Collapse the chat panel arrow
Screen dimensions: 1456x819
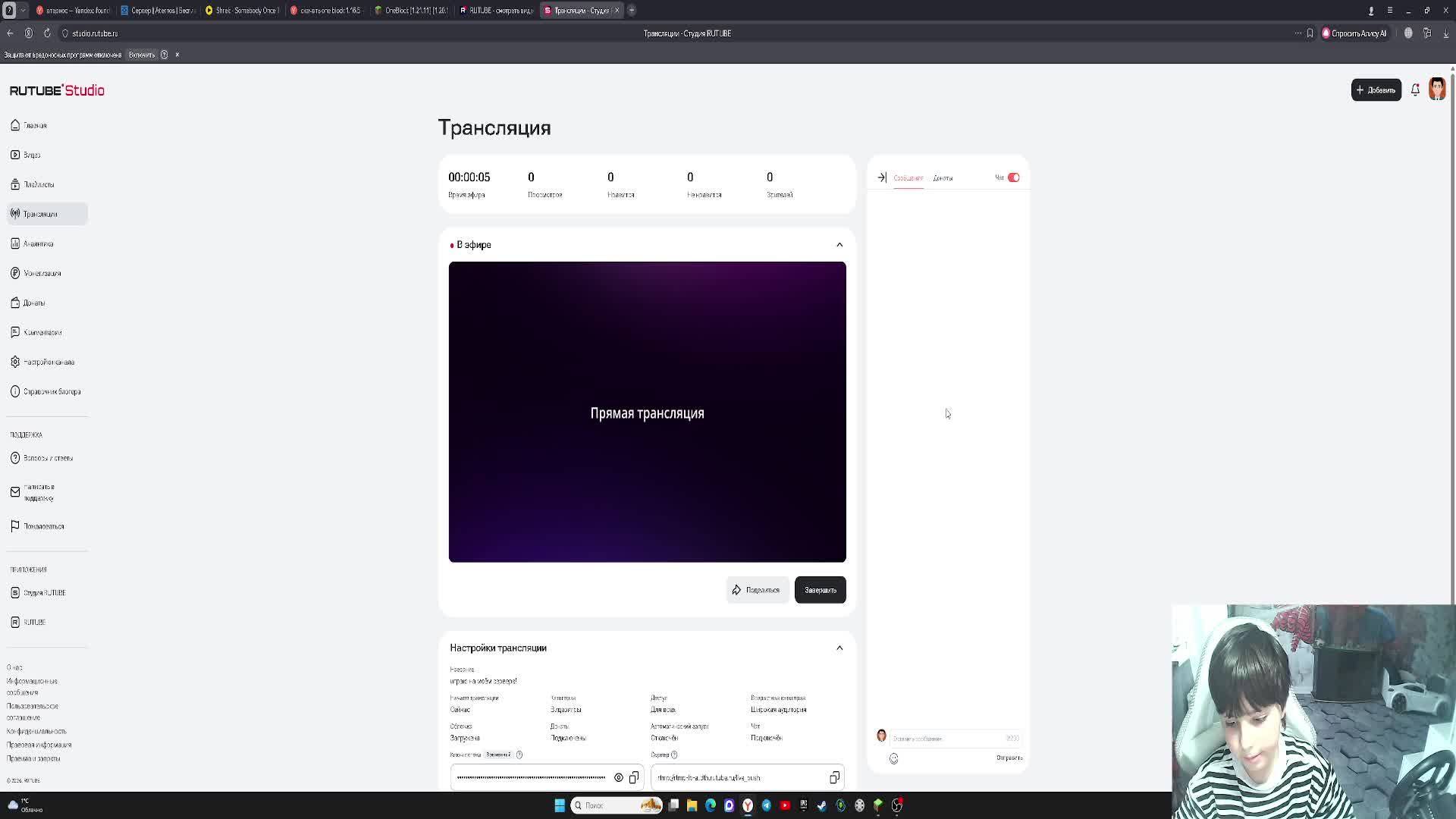[x=882, y=177]
